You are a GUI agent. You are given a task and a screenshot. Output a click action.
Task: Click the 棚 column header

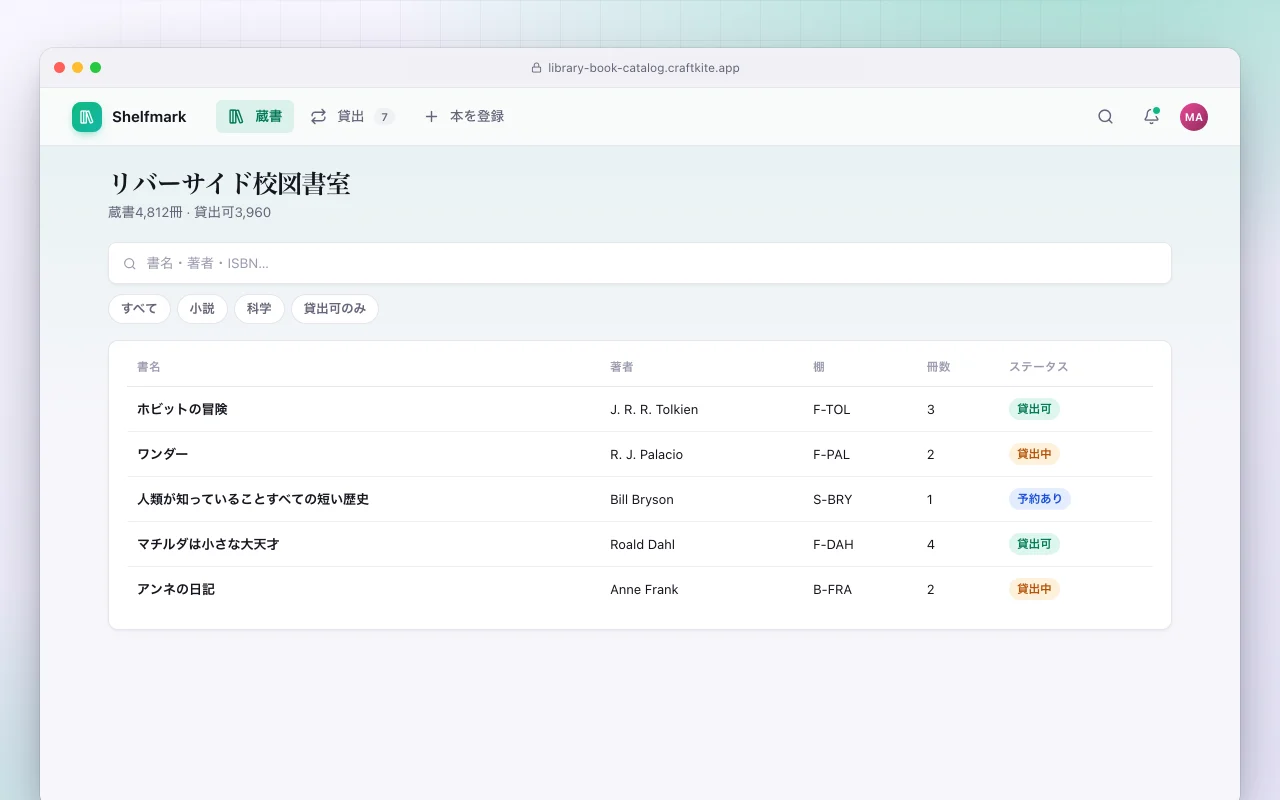pyautogui.click(x=819, y=367)
